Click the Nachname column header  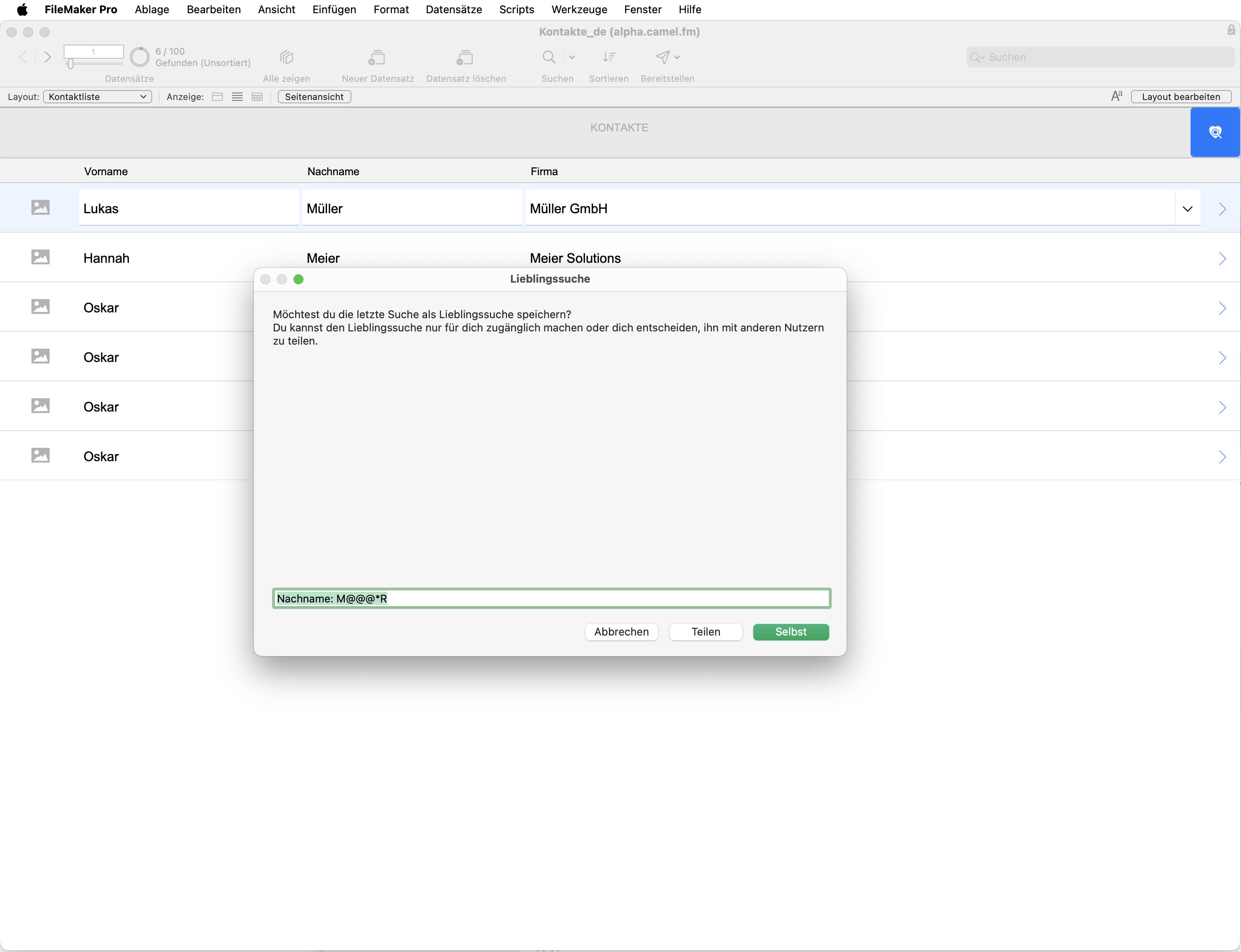[333, 172]
